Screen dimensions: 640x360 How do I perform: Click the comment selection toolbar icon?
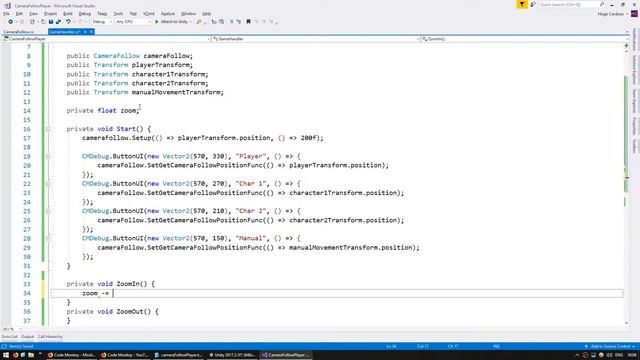tap(231, 22)
